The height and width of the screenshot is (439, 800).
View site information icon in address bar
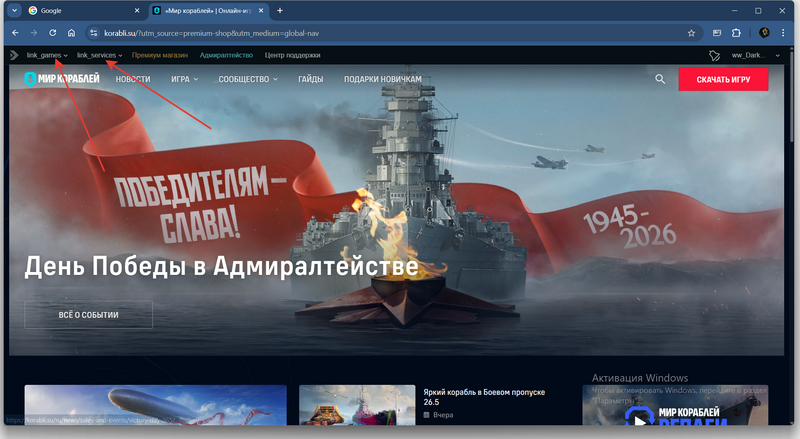pos(93,33)
